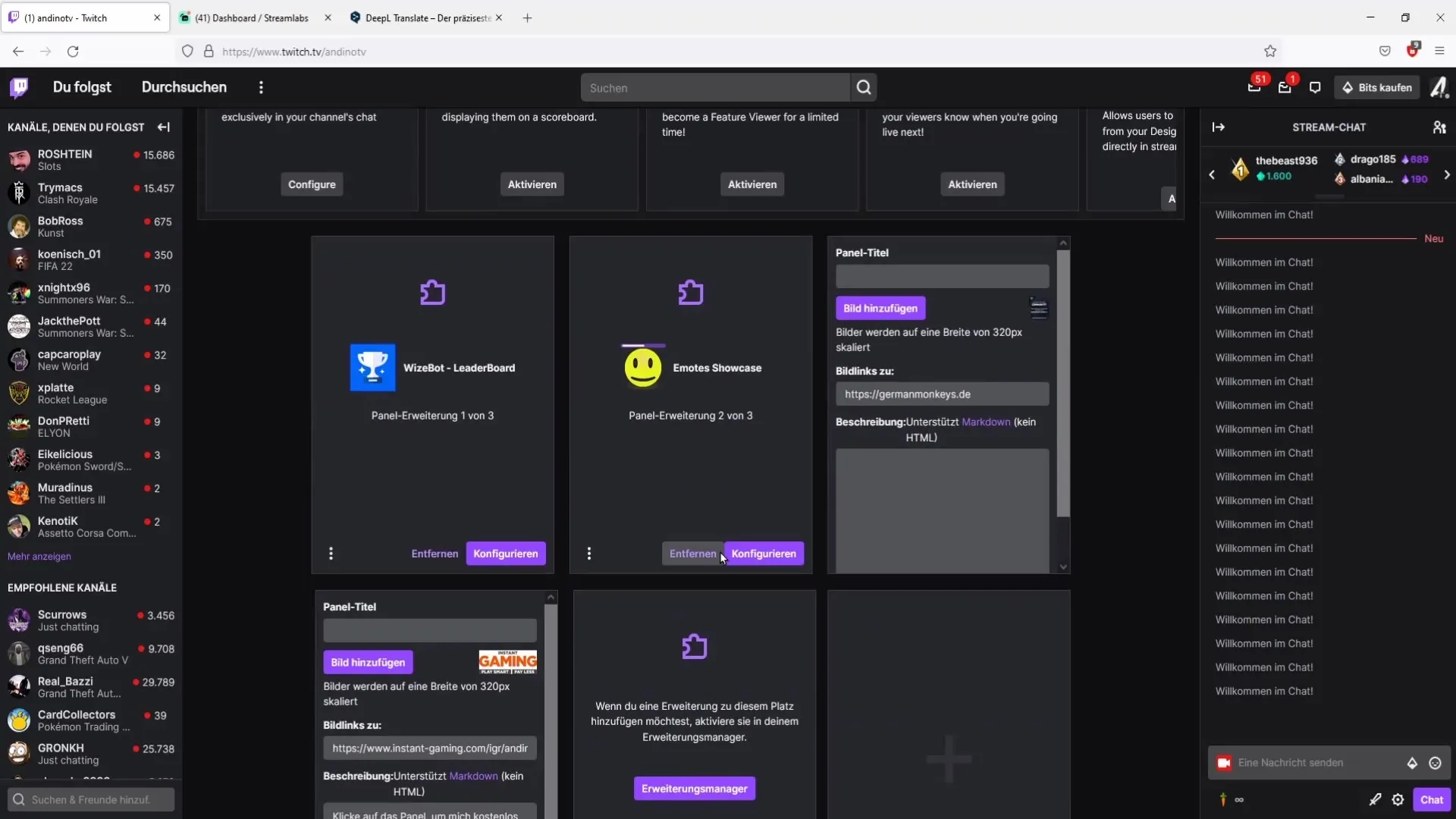The width and height of the screenshot is (1456, 819).
Task: Open chat settings gear icon
Action: click(1398, 799)
